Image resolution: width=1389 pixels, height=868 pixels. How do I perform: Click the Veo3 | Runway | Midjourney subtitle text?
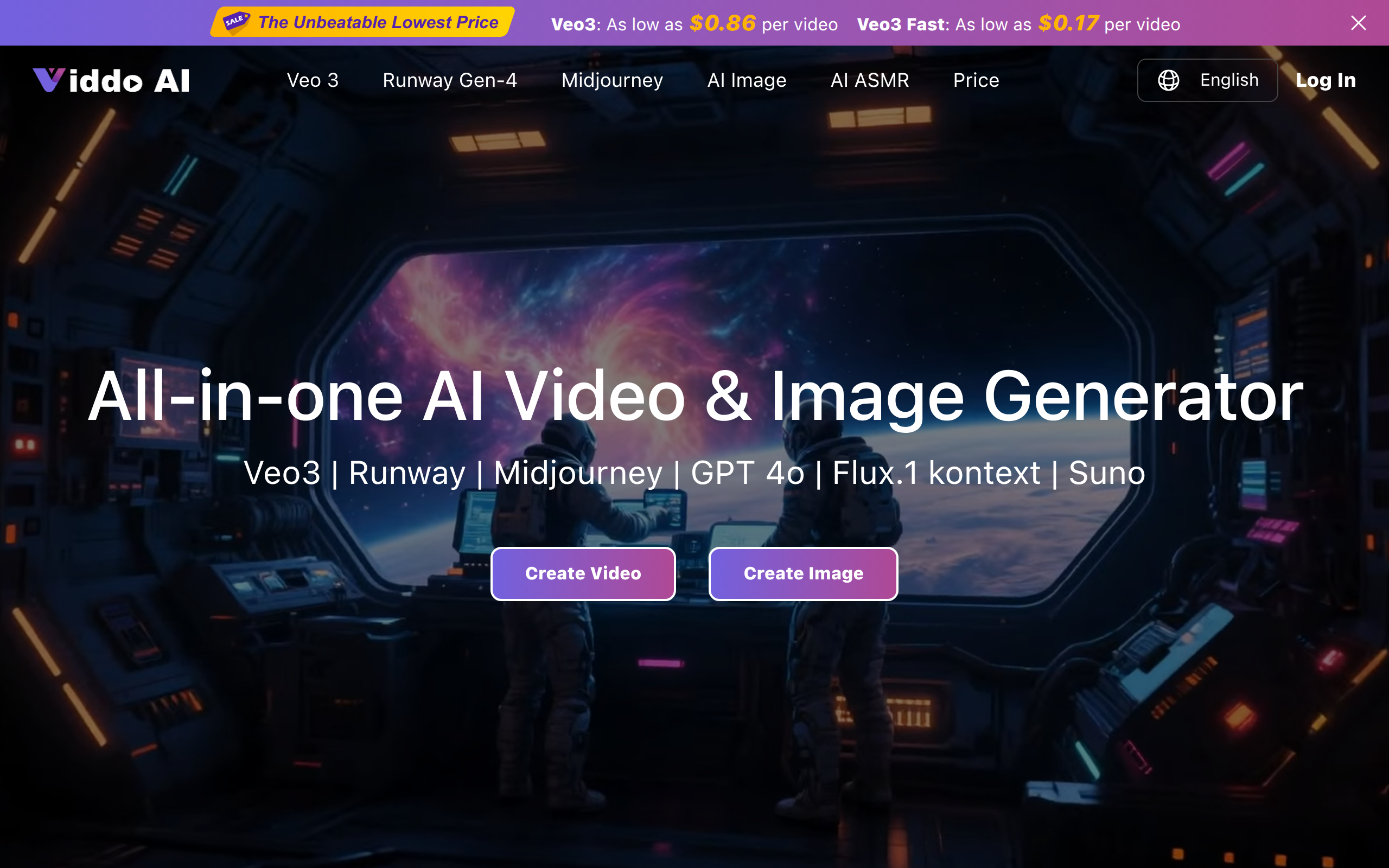click(x=694, y=473)
